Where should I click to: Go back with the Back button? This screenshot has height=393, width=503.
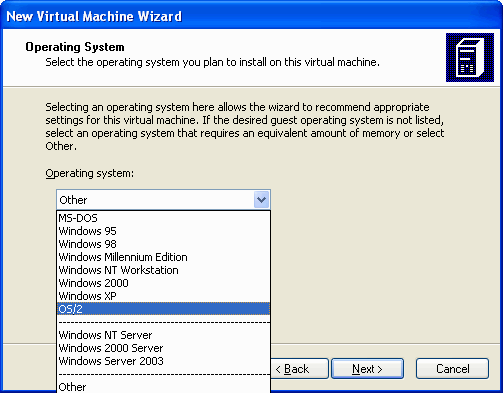pos(299,369)
